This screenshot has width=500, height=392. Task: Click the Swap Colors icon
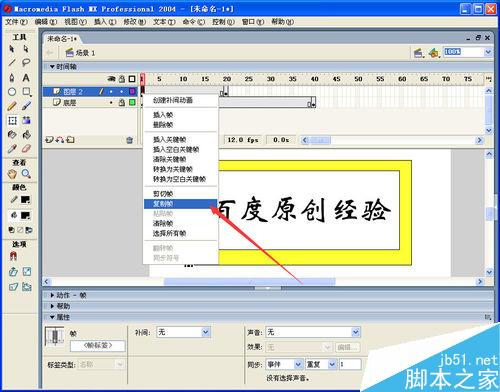[x=29, y=230]
